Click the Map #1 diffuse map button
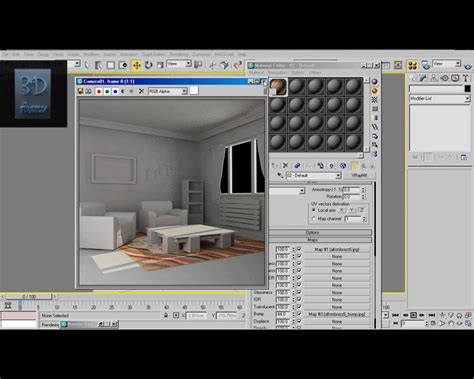The height and width of the screenshot is (379, 474). 337,249
